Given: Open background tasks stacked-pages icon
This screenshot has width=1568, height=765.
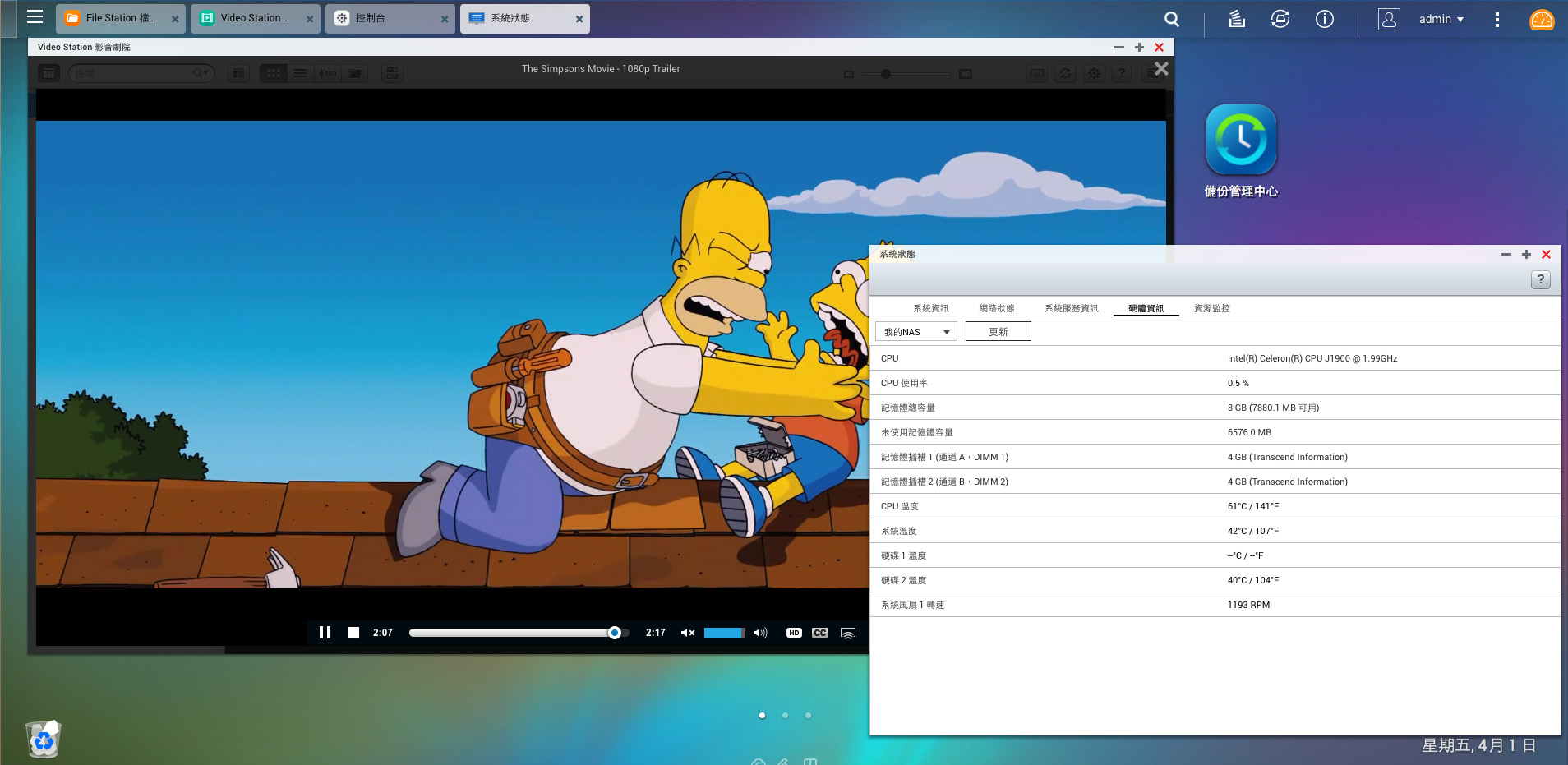Looking at the screenshot, I should click(1237, 19).
